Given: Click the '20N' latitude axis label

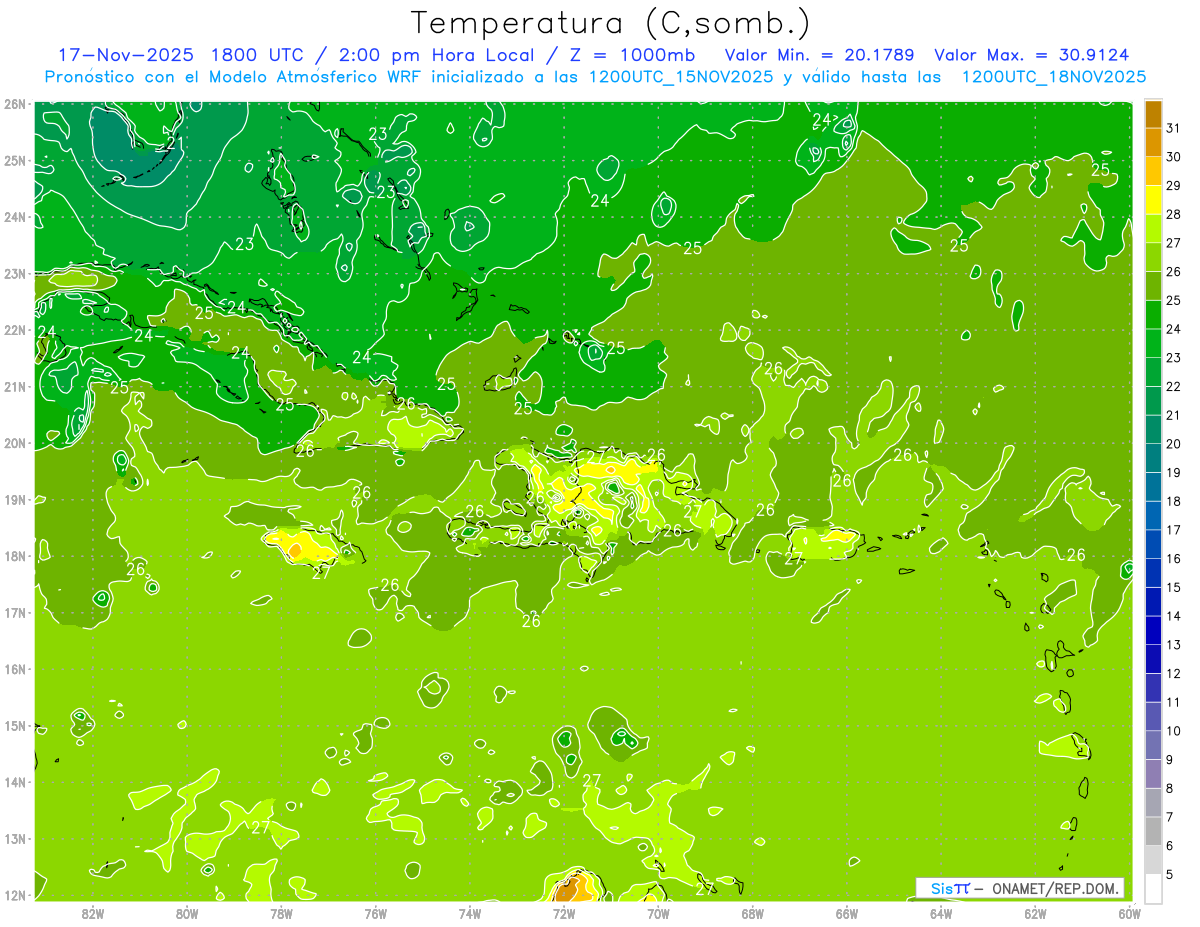Looking at the screenshot, I should pyautogui.click(x=14, y=443).
